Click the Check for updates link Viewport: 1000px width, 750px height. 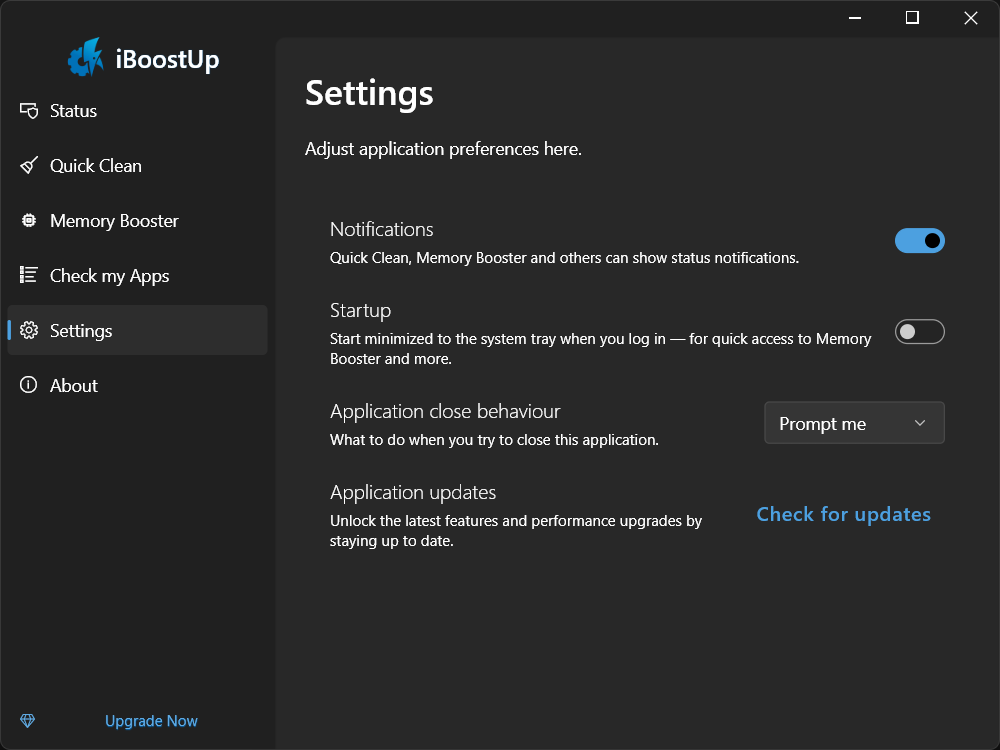coord(843,514)
